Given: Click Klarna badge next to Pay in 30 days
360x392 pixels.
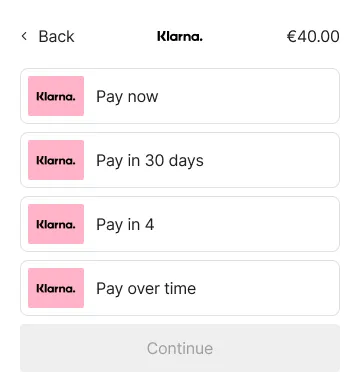Looking at the screenshot, I should (56, 160).
